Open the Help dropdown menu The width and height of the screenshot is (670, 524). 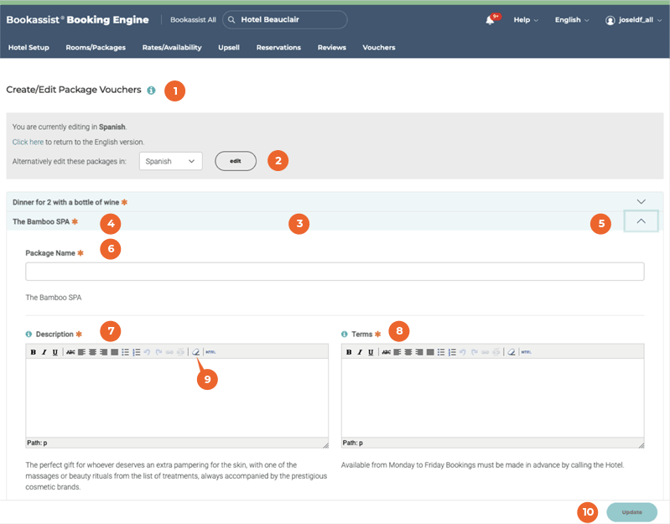(526, 20)
